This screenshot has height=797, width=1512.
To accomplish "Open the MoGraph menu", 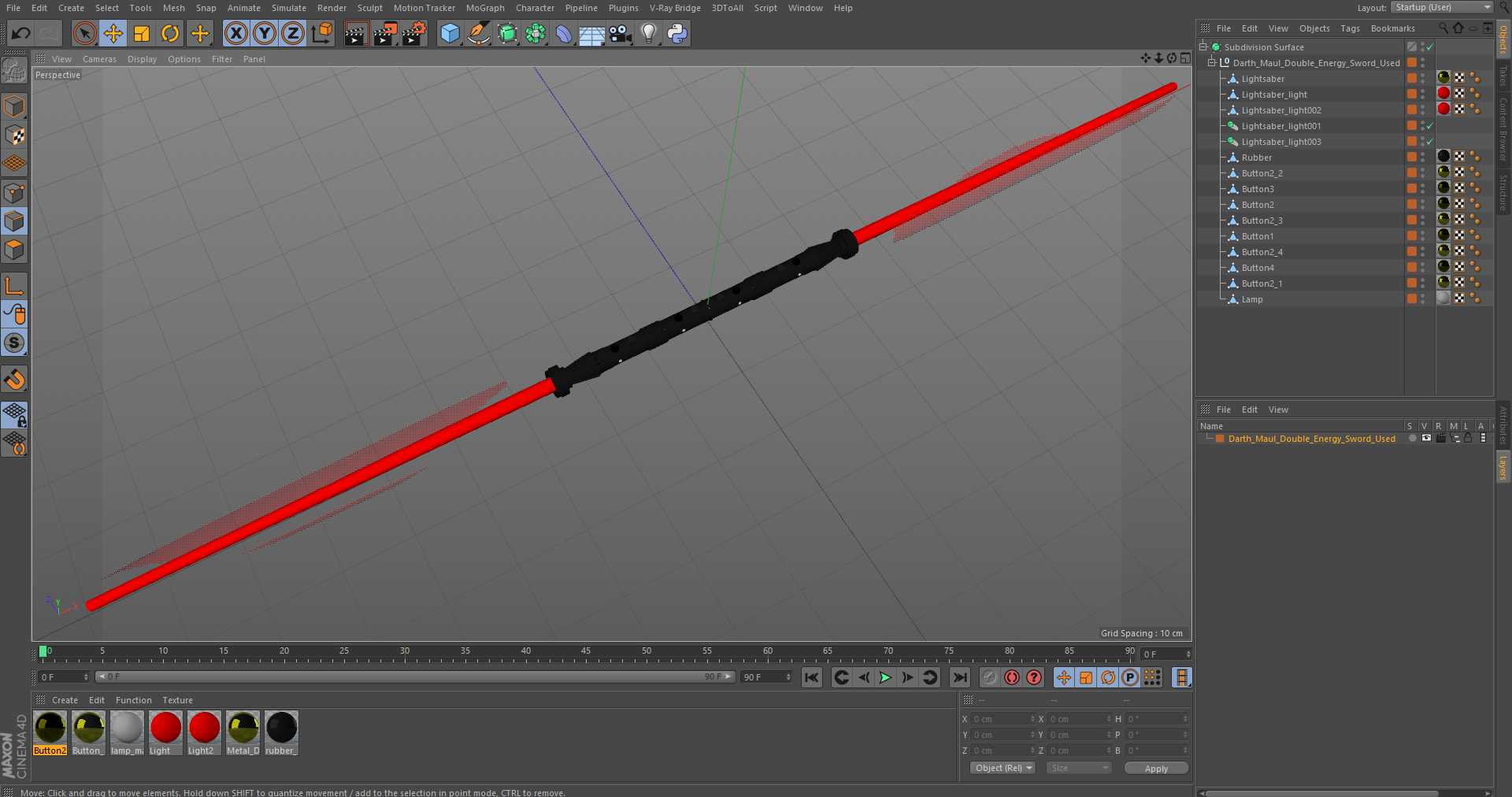I will tap(485, 8).
